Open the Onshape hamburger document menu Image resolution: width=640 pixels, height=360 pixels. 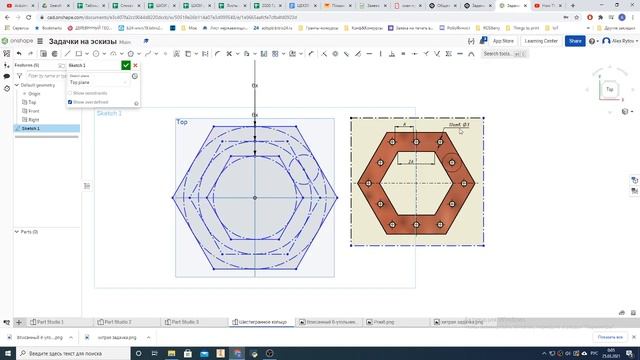pos(40,41)
